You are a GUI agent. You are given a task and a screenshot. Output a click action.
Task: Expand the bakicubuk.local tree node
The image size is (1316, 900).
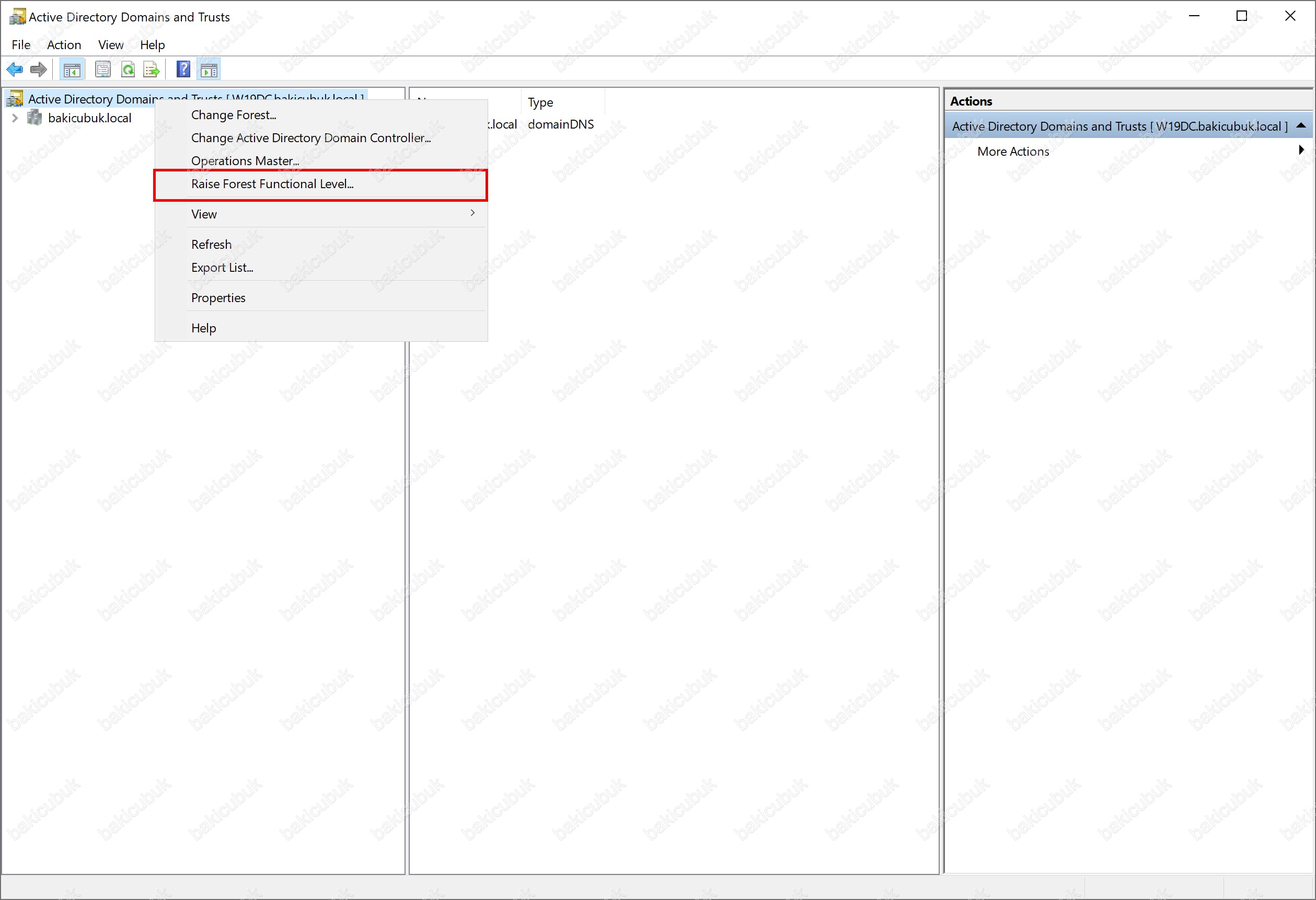15,118
